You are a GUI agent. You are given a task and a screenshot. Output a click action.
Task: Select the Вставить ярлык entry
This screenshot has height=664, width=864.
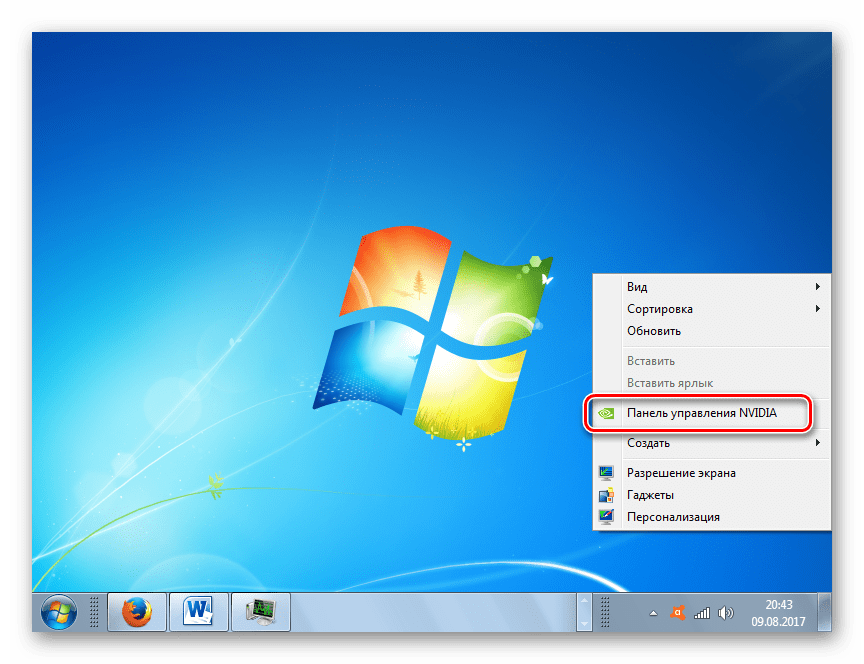(712, 383)
